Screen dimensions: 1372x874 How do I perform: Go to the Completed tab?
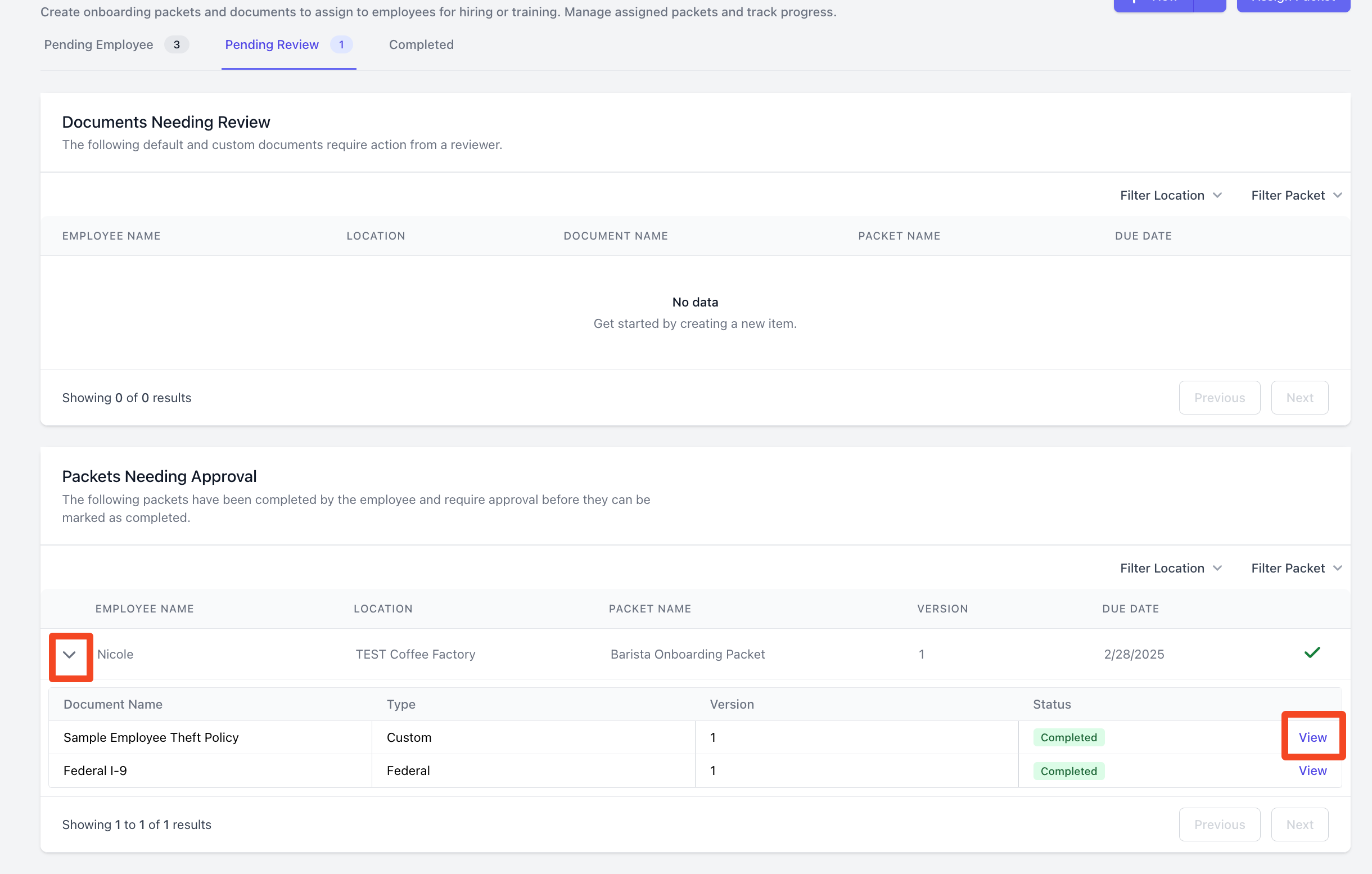(421, 44)
